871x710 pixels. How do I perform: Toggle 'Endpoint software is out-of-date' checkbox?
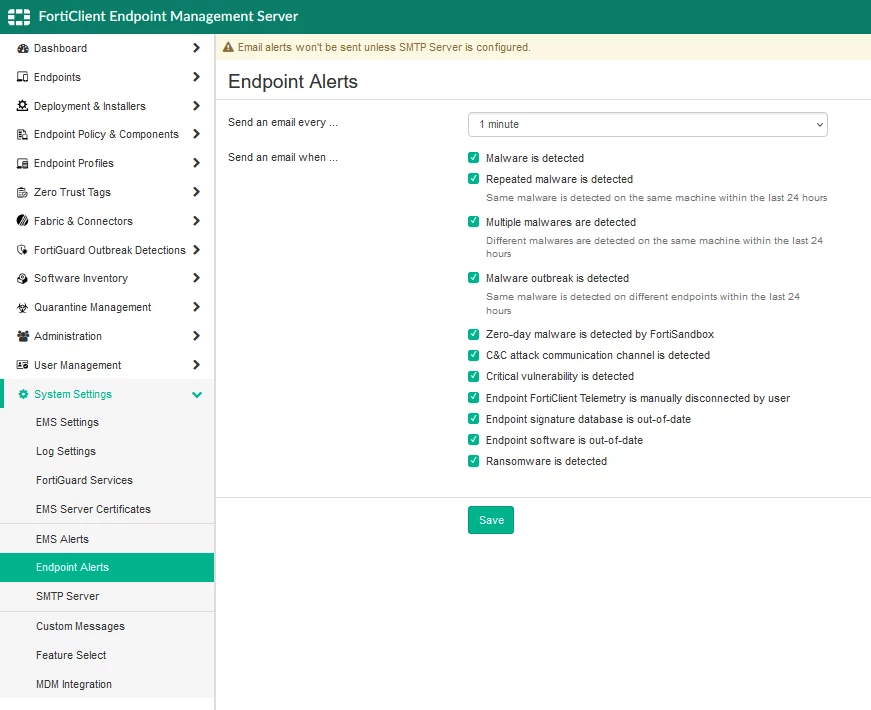(473, 440)
